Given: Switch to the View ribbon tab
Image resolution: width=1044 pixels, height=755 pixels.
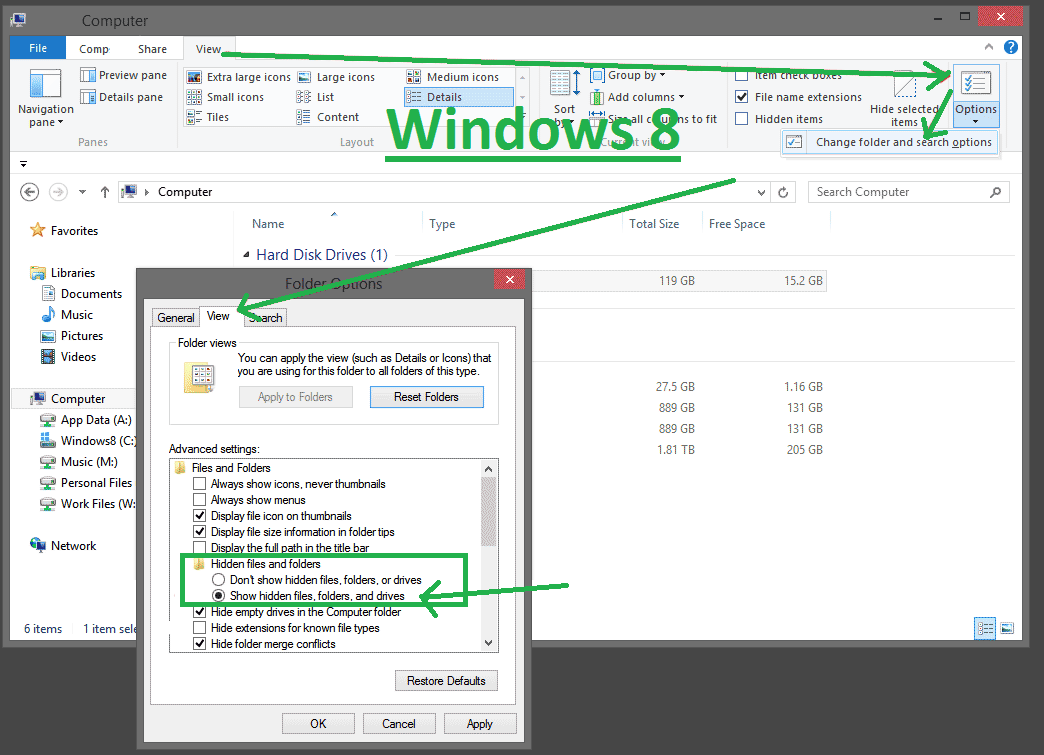Looking at the screenshot, I should coord(208,49).
